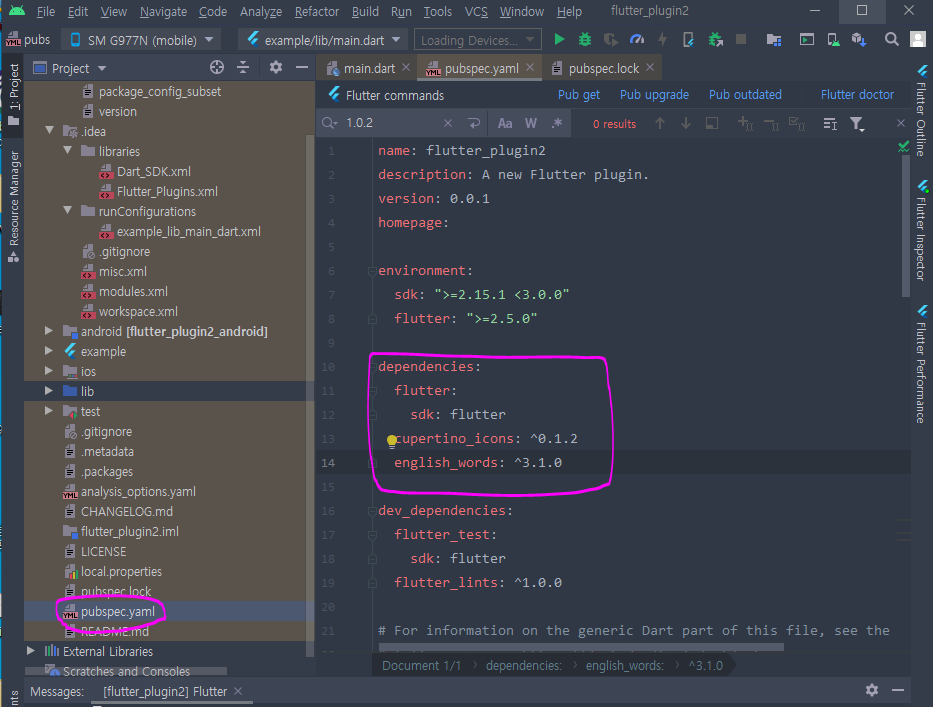
Task: Open Messages panel settings gear
Action: 872,690
